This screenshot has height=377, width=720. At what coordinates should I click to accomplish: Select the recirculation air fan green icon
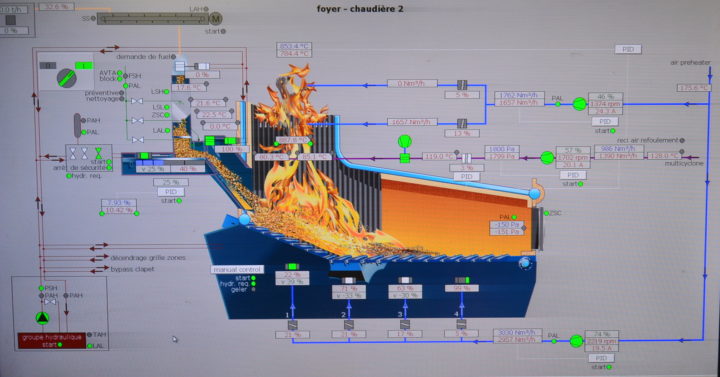[x=547, y=158]
